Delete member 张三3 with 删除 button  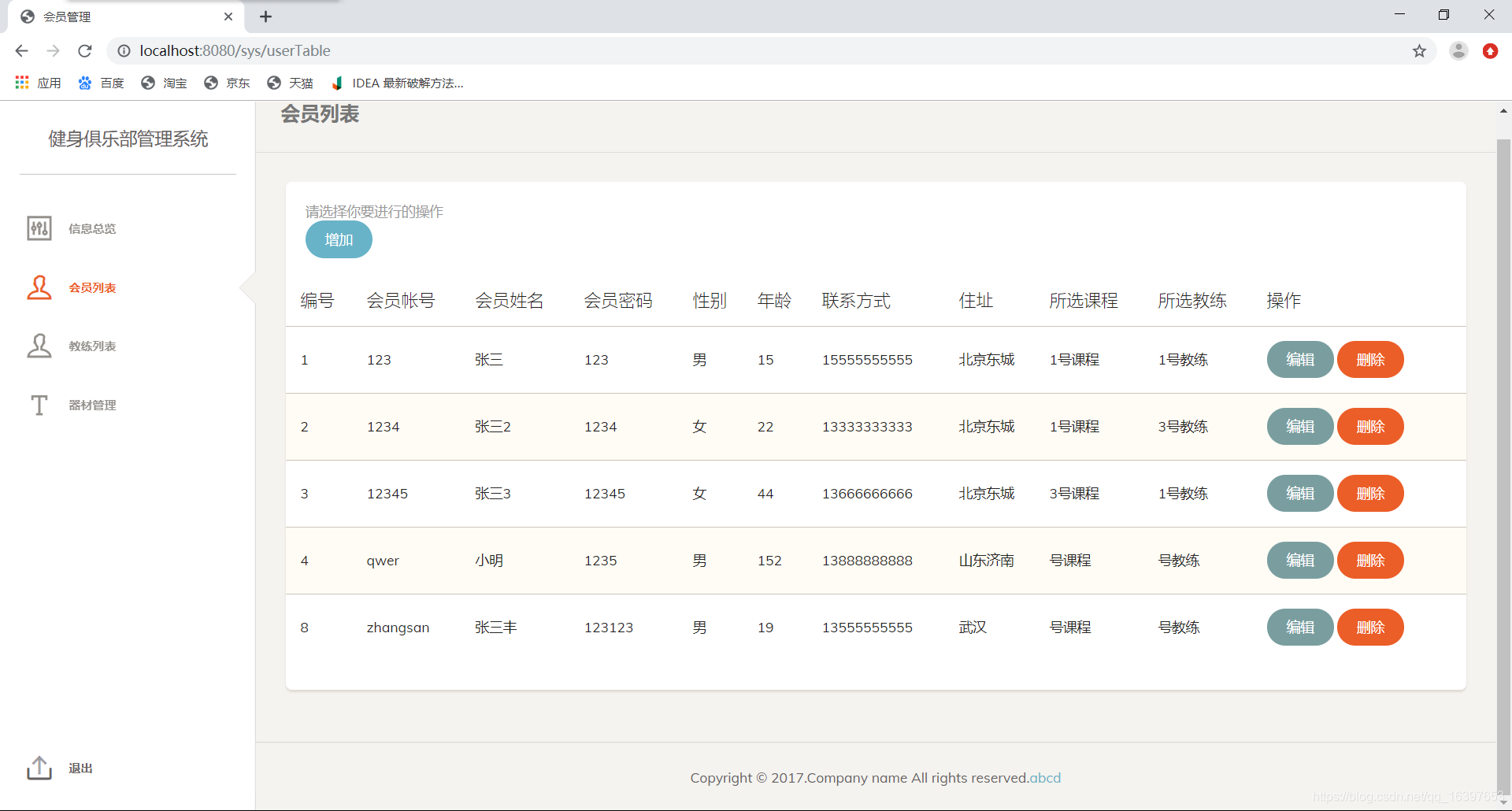point(1370,494)
